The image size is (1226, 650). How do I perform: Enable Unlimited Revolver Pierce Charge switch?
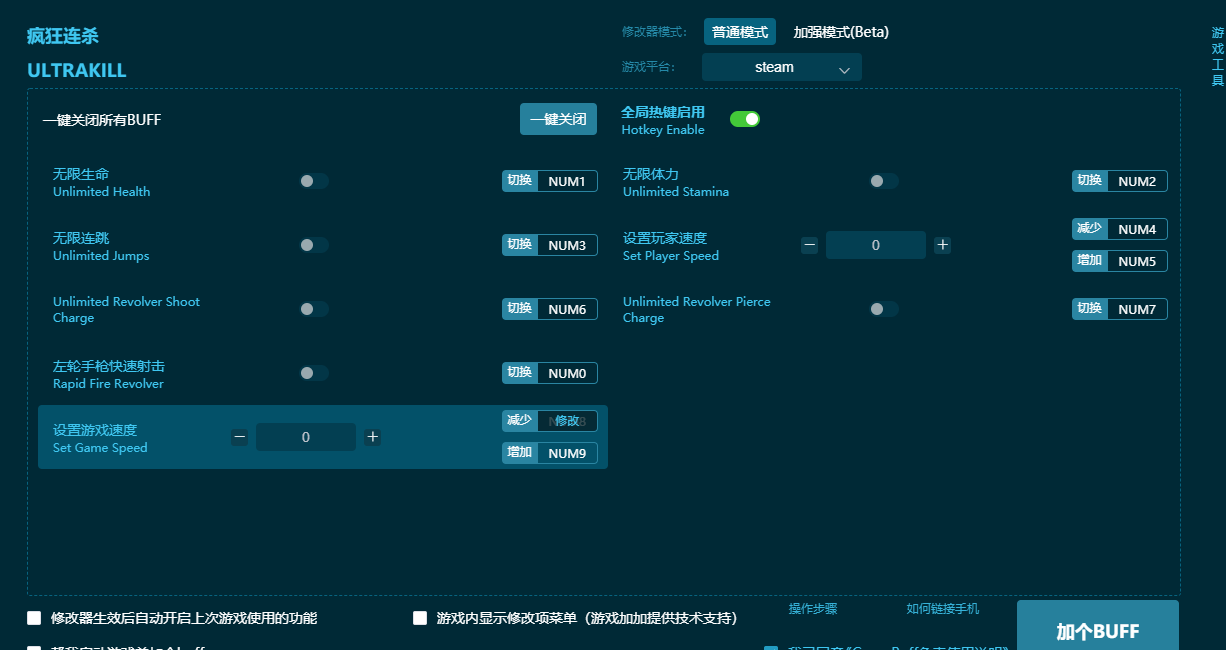[x=883, y=309]
